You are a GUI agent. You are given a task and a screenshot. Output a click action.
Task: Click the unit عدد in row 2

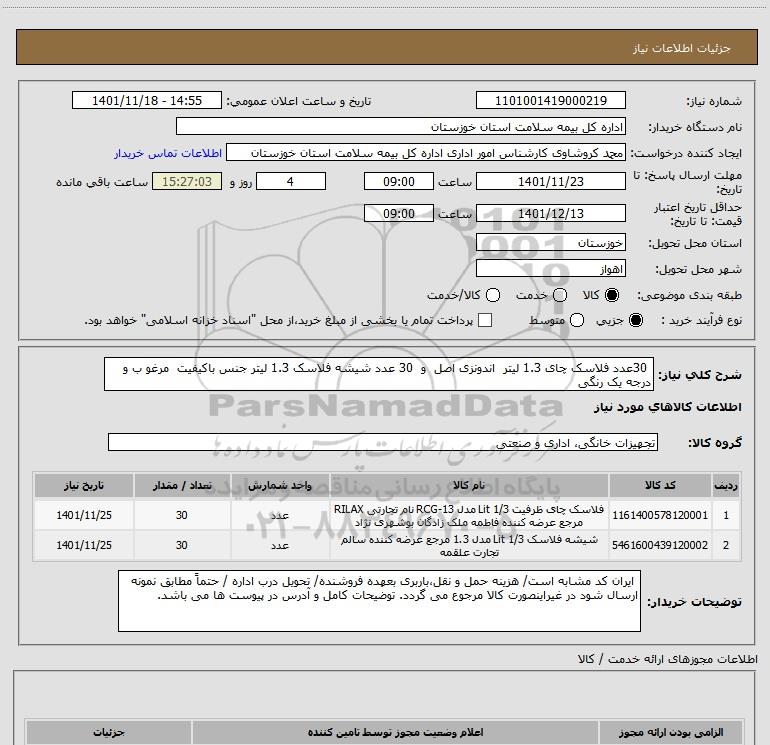(x=279, y=545)
